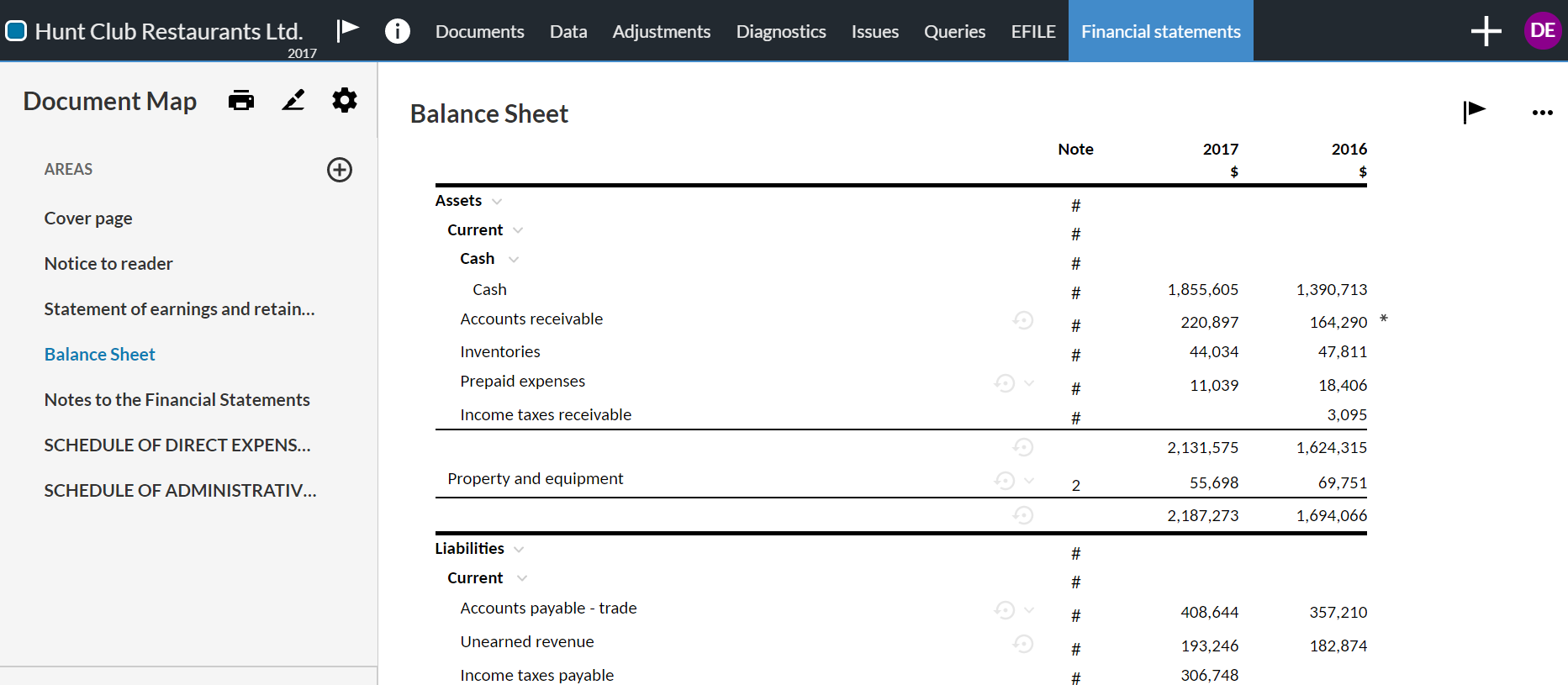Click the flag icon beside company name
The width and height of the screenshot is (1568, 685).
click(x=347, y=30)
